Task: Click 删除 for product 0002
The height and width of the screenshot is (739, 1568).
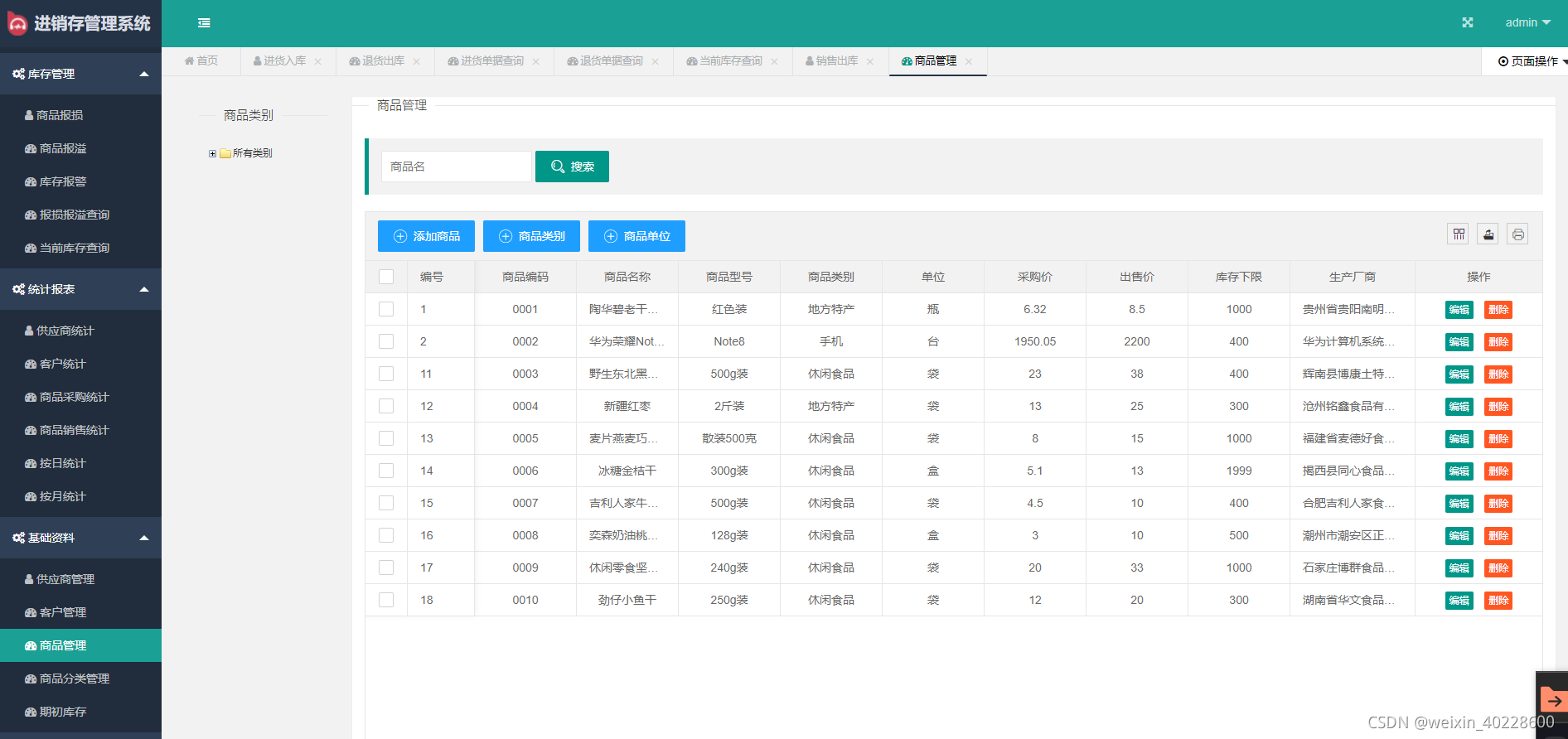Action: (x=1498, y=342)
